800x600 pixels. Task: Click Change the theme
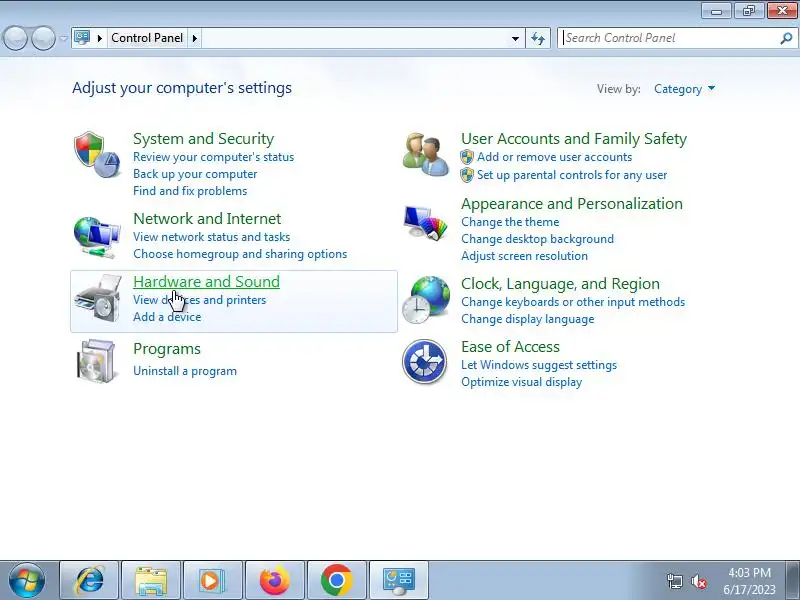point(510,222)
